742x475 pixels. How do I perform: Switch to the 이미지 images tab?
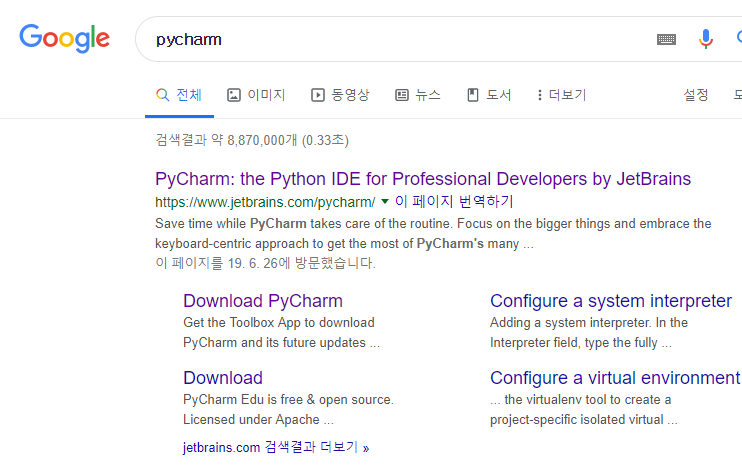256,95
